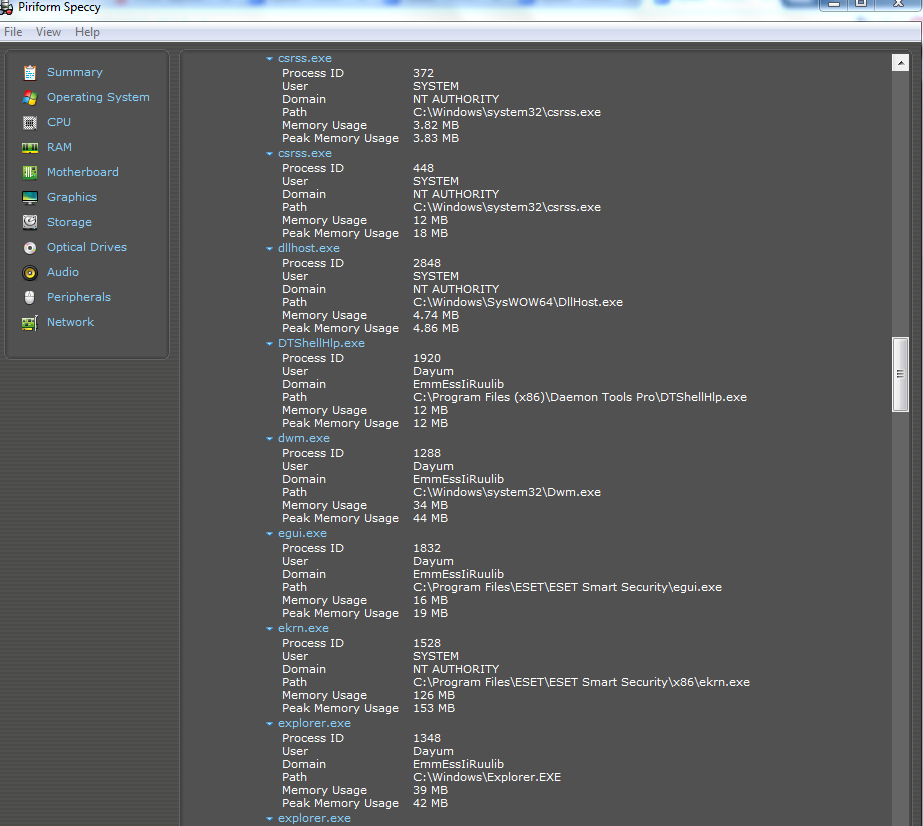Open the Motherboard section

(x=83, y=172)
